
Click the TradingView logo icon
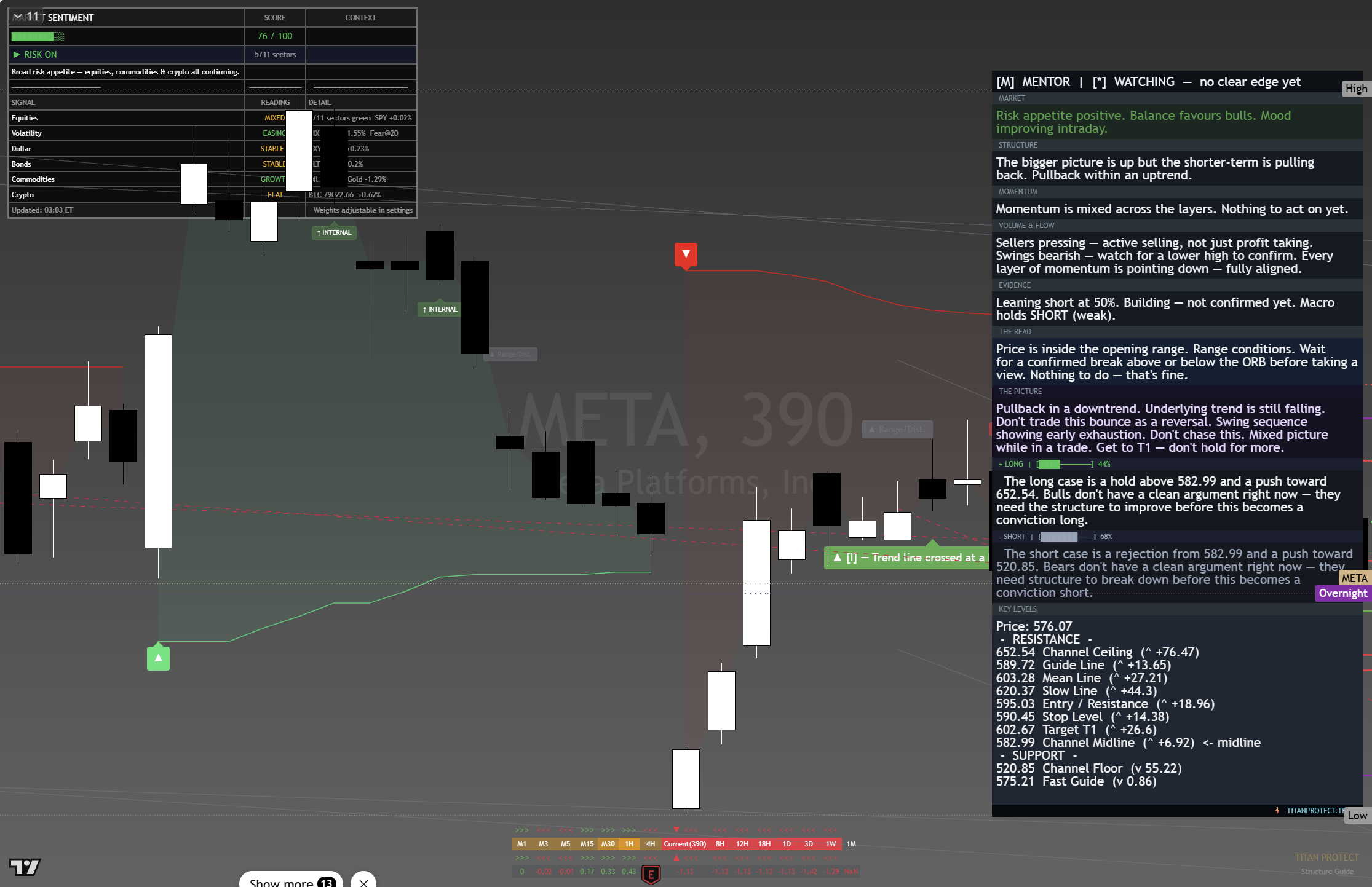25,867
